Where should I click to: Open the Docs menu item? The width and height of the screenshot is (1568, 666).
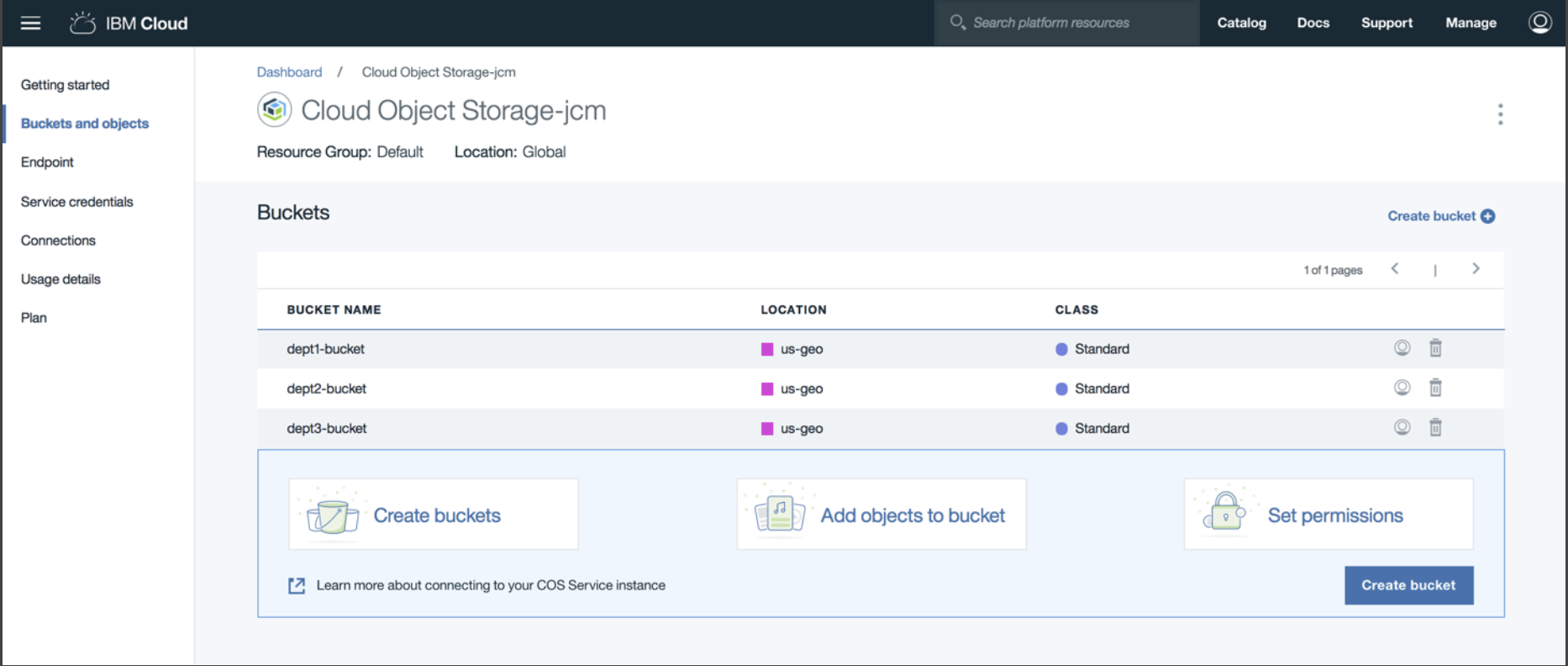(x=1313, y=23)
